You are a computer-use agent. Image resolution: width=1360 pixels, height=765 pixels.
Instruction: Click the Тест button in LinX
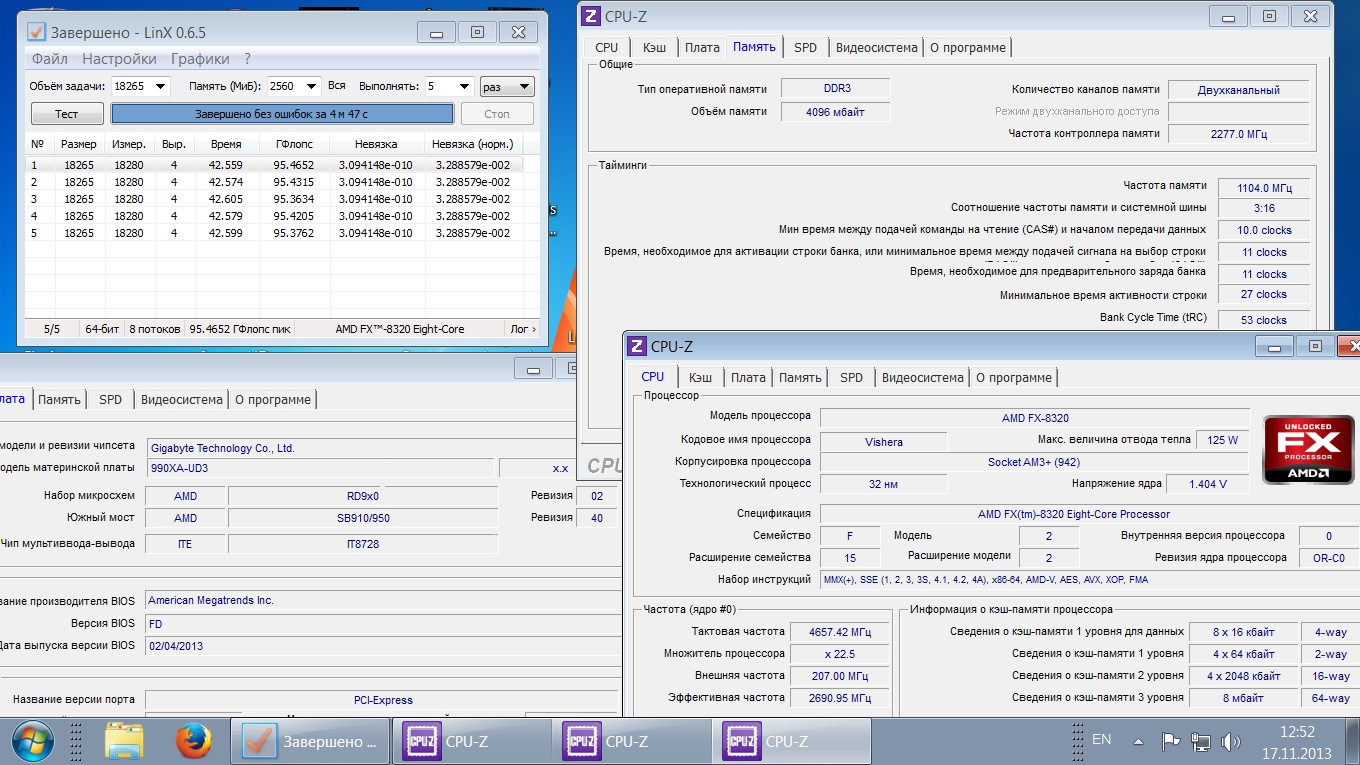tap(67, 114)
